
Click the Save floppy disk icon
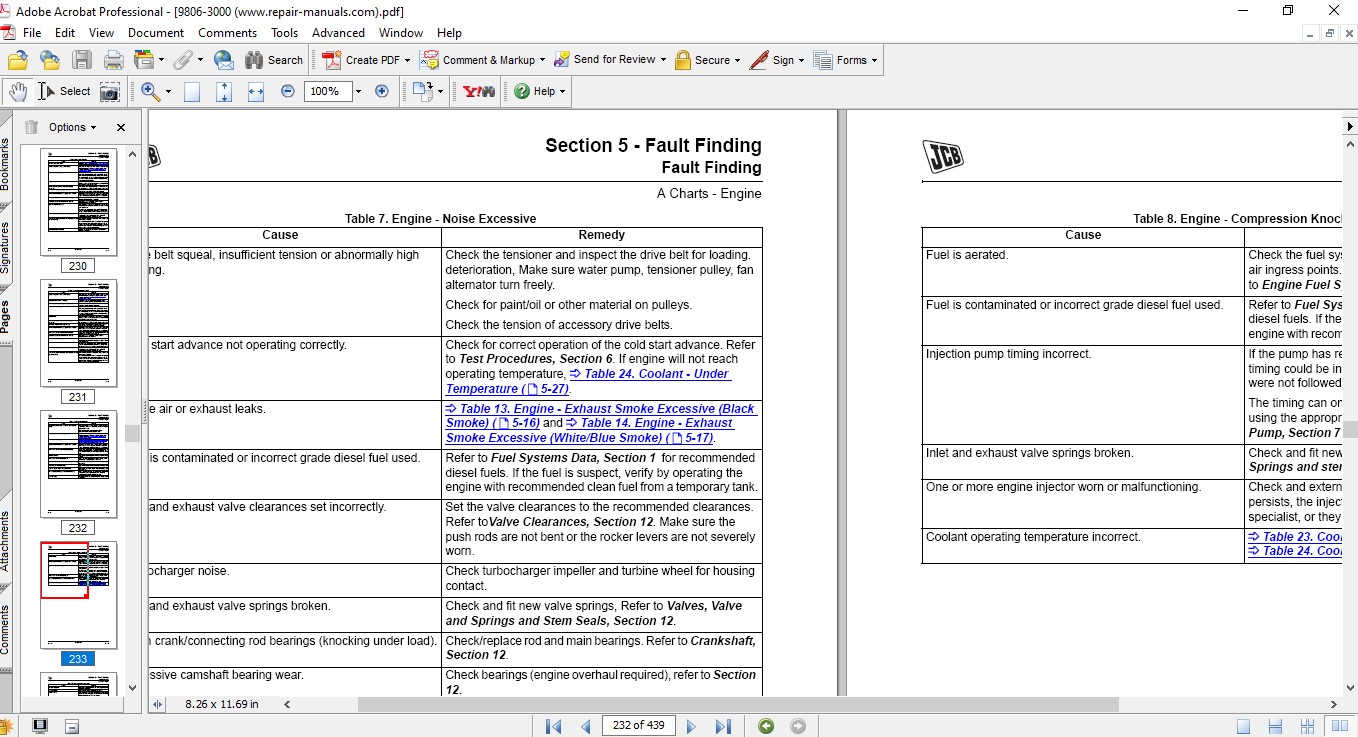point(82,60)
